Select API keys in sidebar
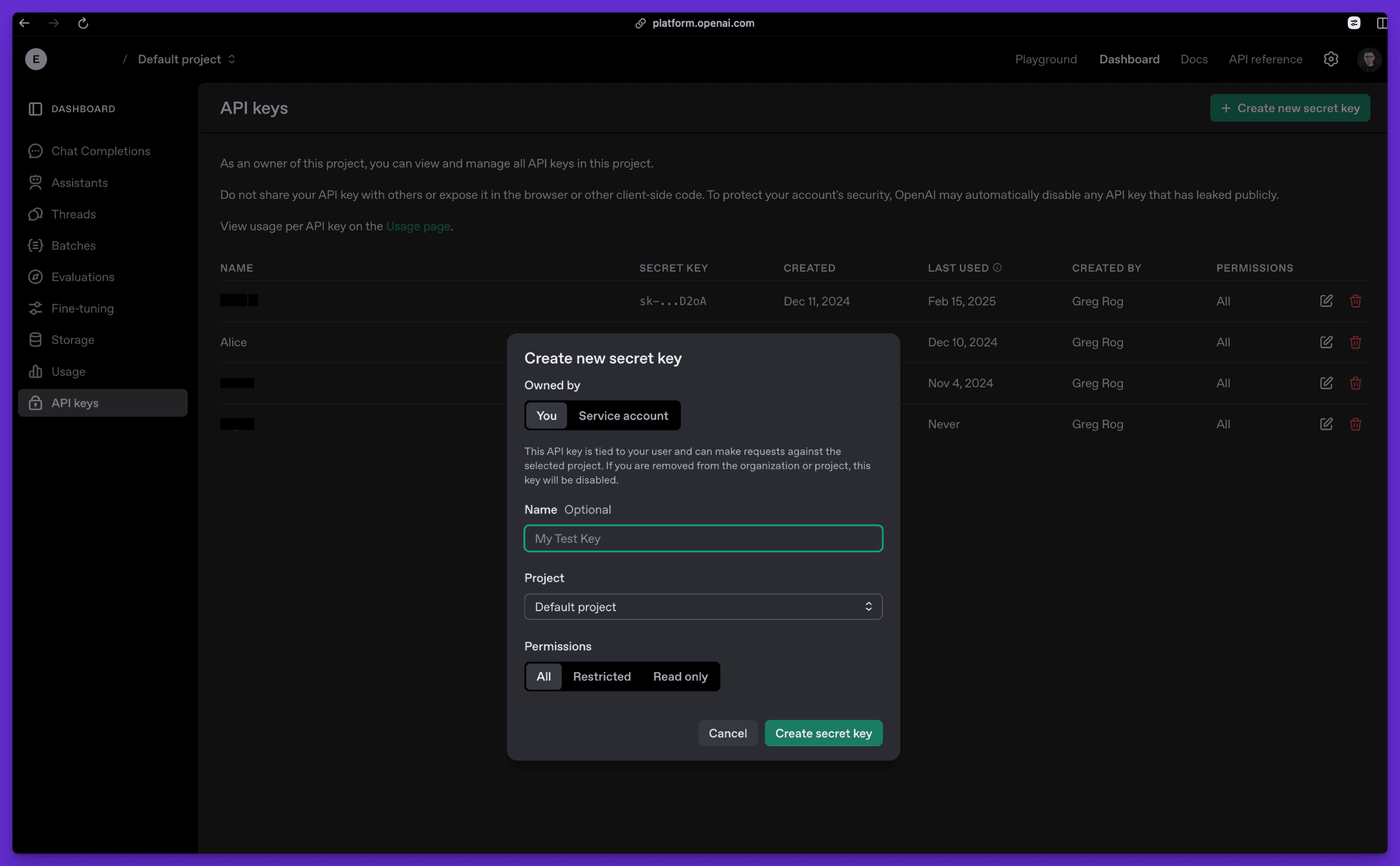1400x866 pixels. click(x=103, y=403)
